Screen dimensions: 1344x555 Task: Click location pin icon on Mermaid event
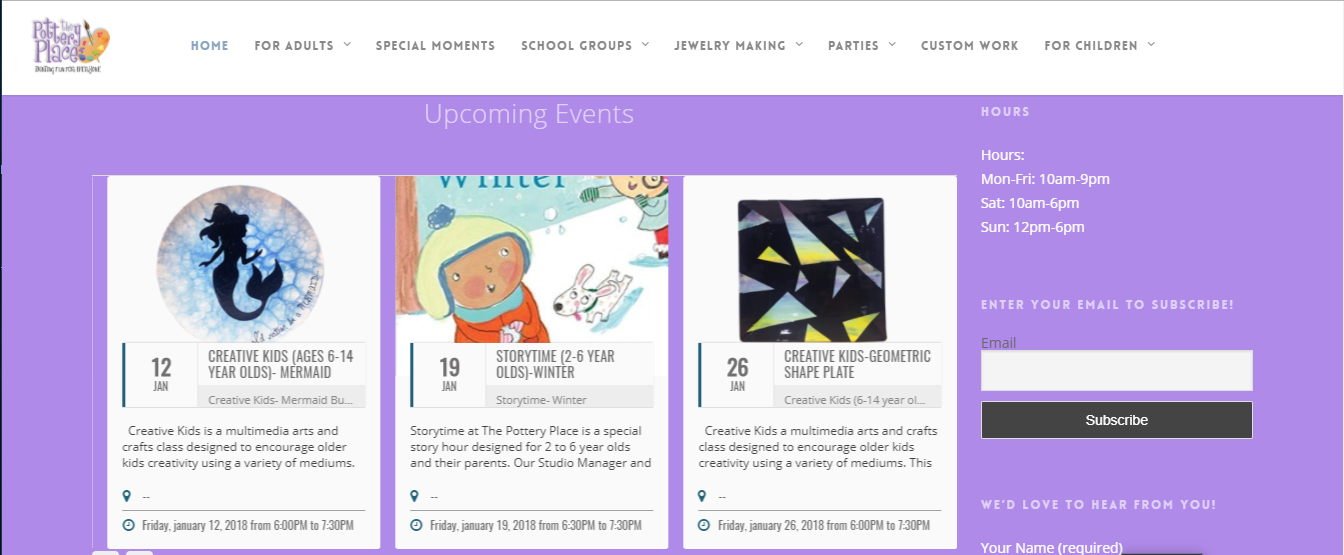click(127, 496)
